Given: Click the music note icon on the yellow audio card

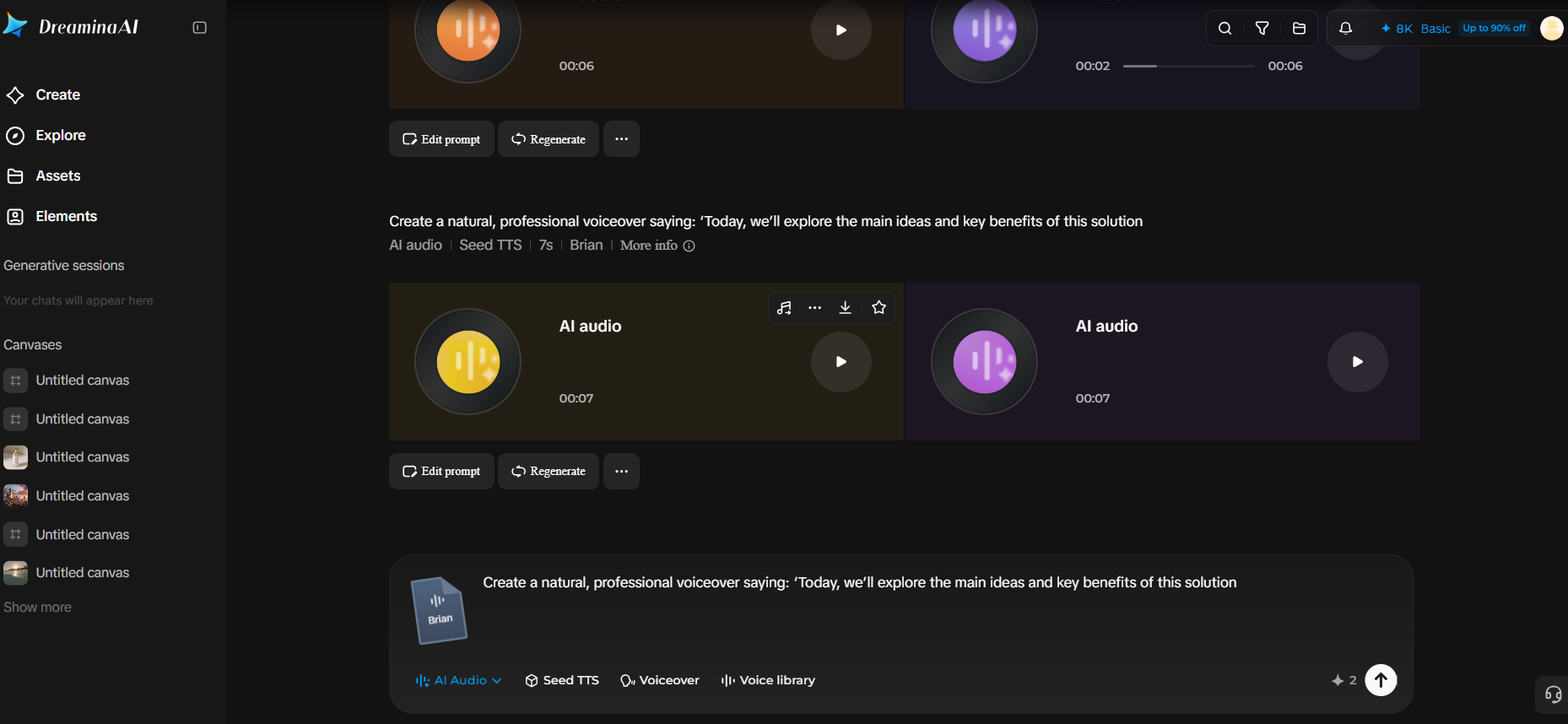Looking at the screenshot, I should click(x=784, y=308).
